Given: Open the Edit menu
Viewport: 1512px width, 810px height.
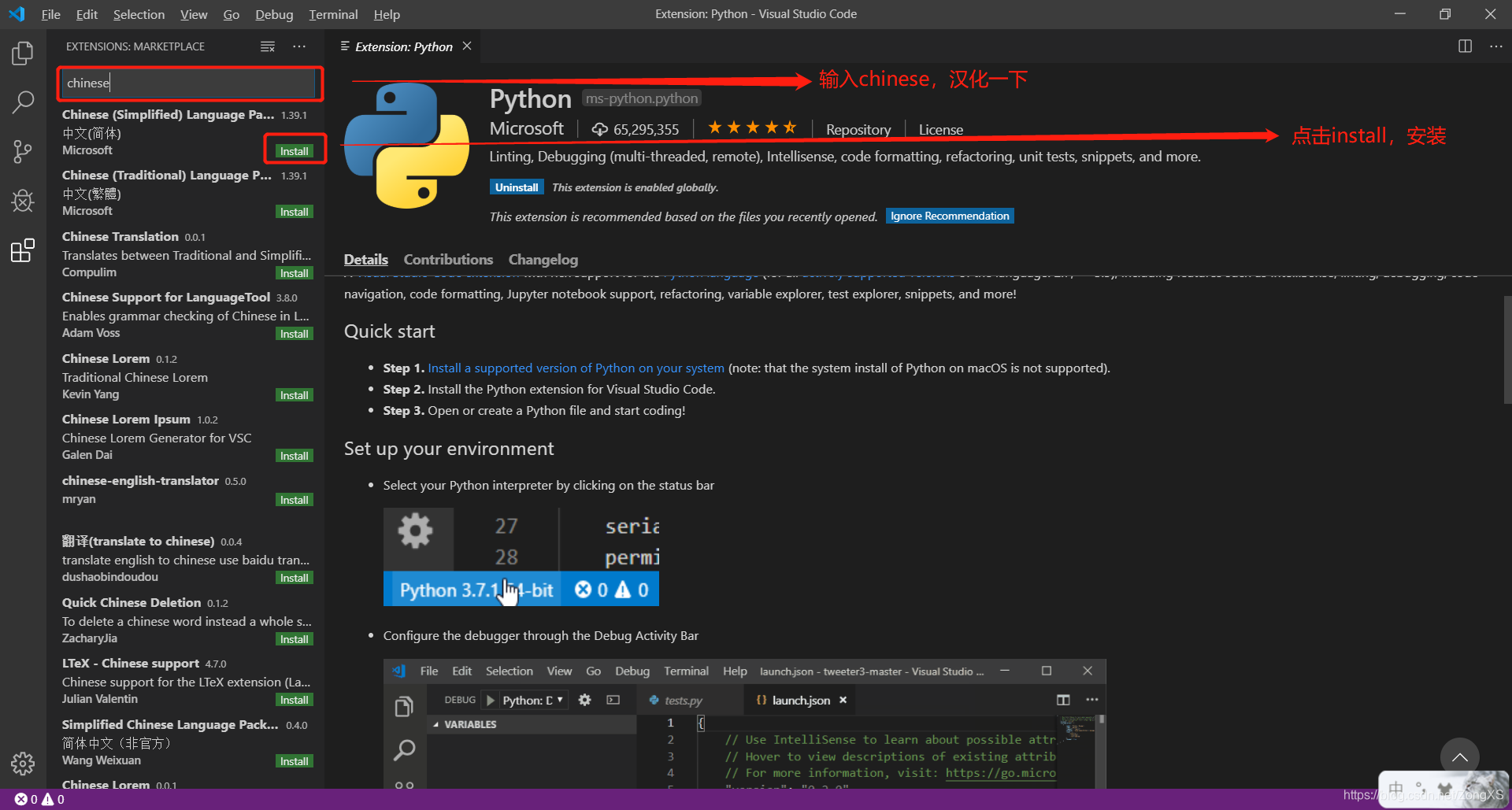Looking at the screenshot, I should (87, 14).
